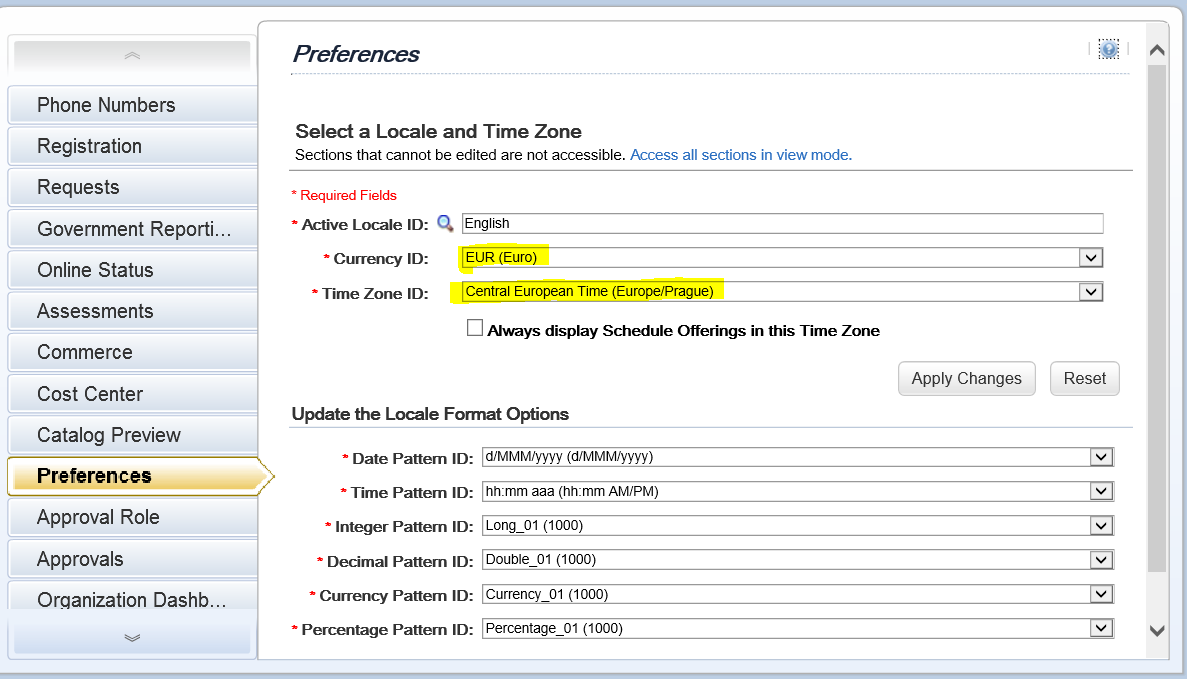Screen dimensions: 1187x679
Task: Click the page scrollbar down arrow
Action: 1157,631
